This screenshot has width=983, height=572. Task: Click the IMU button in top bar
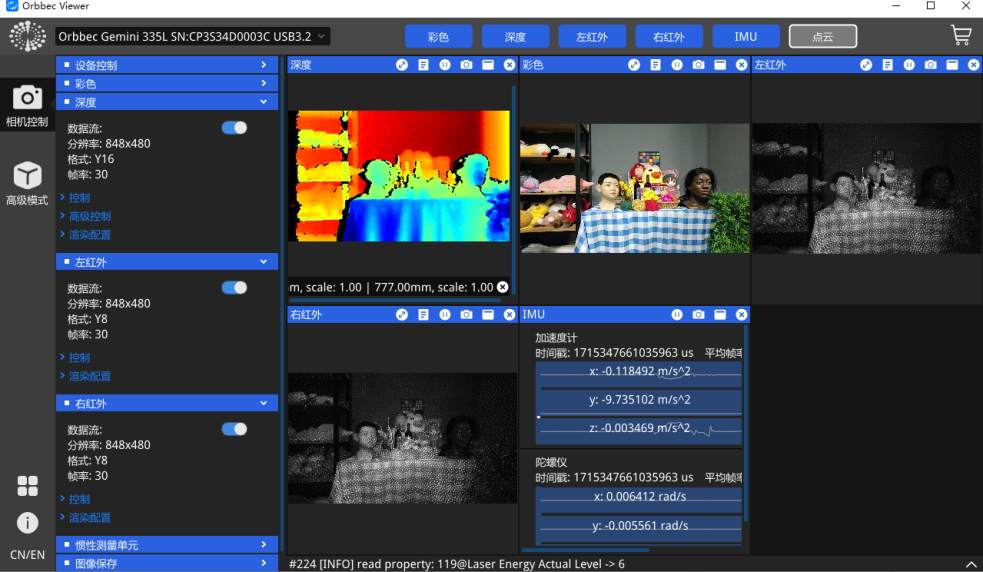point(745,37)
